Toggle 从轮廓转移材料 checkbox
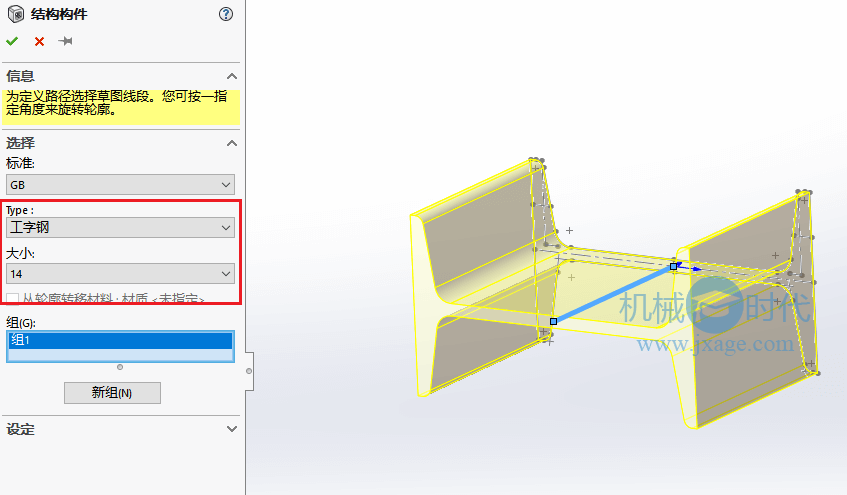This screenshot has height=495, width=847. pos(12,298)
